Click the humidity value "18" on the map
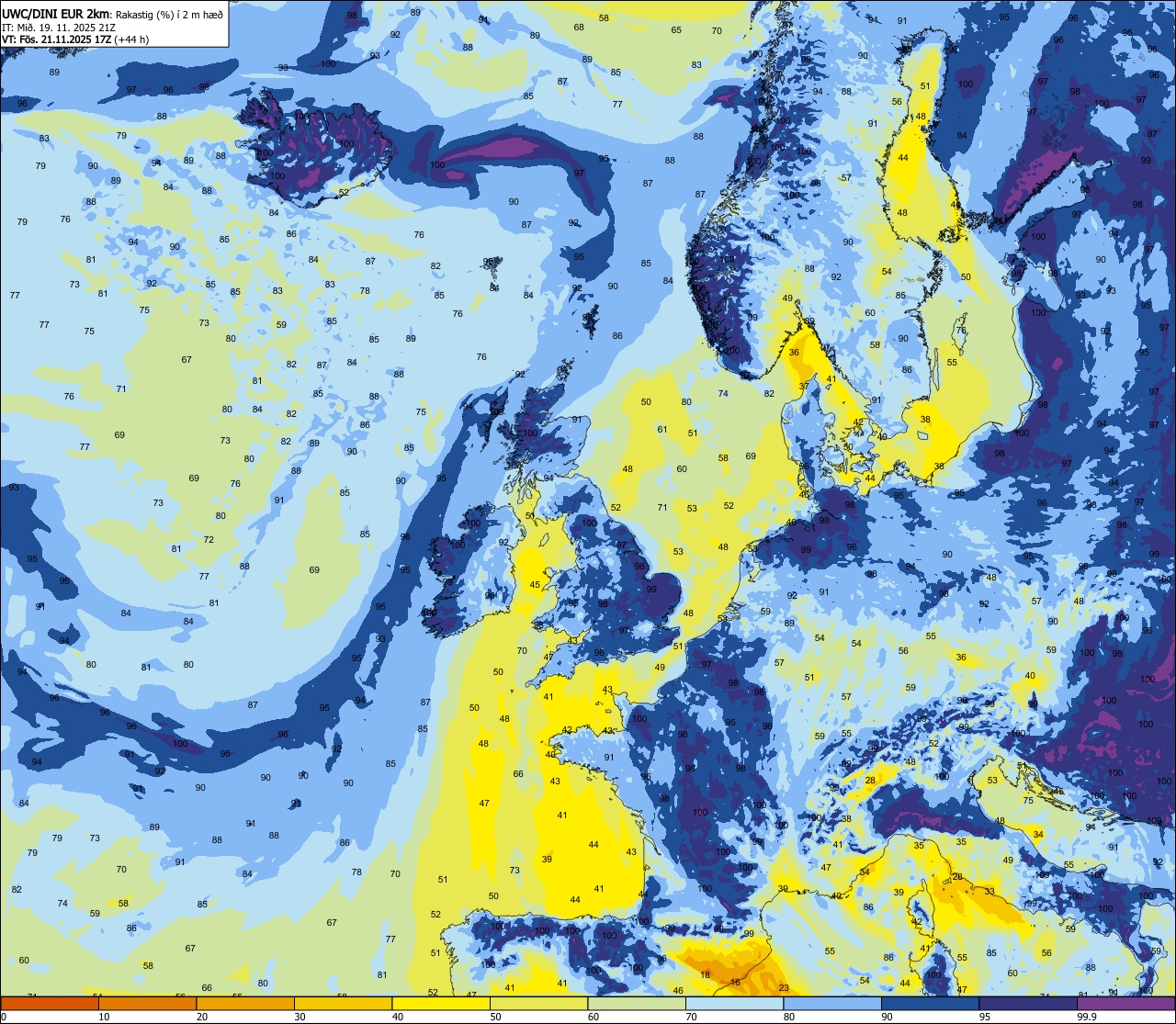This screenshot has height=1024, width=1176. 706,974
